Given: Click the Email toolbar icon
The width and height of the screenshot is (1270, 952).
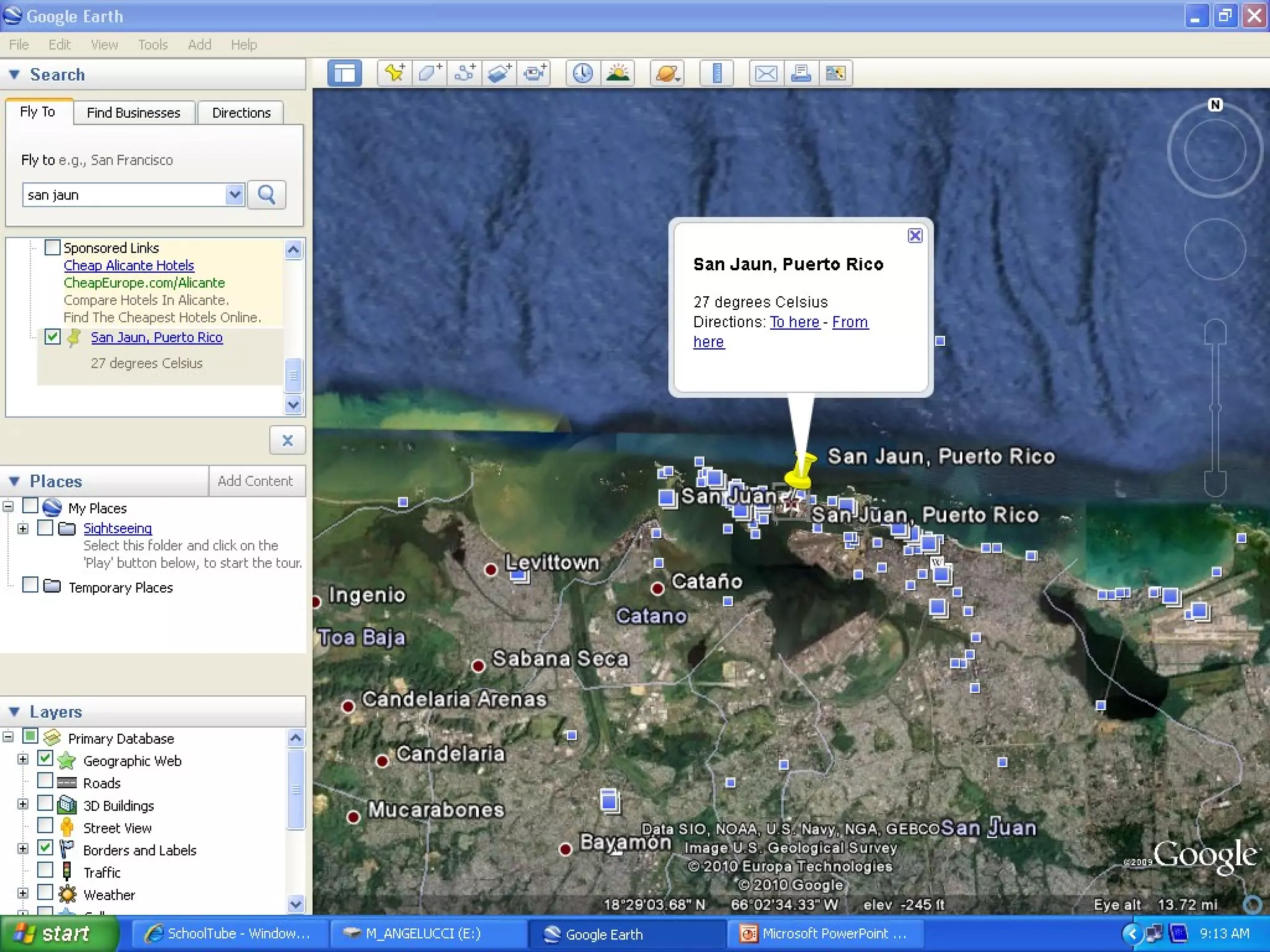Looking at the screenshot, I should click(x=766, y=74).
